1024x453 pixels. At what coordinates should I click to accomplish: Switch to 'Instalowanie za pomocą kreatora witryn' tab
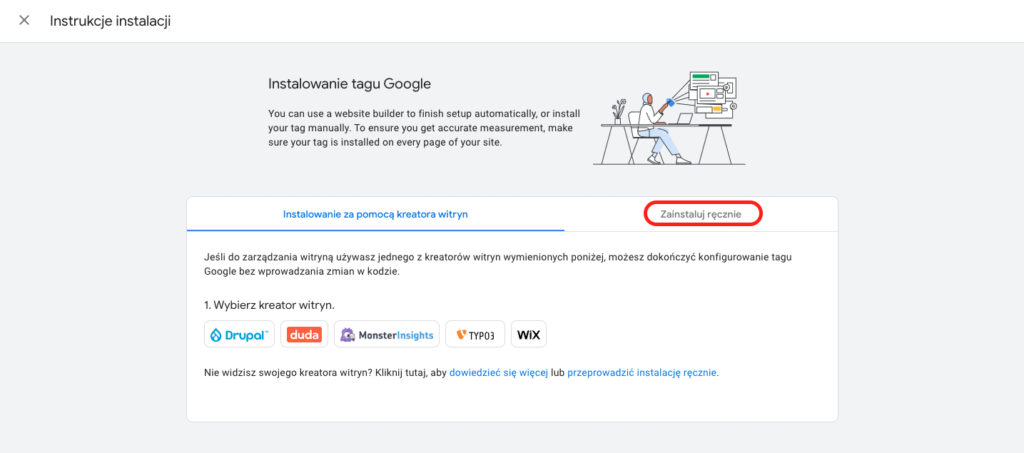point(375,214)
